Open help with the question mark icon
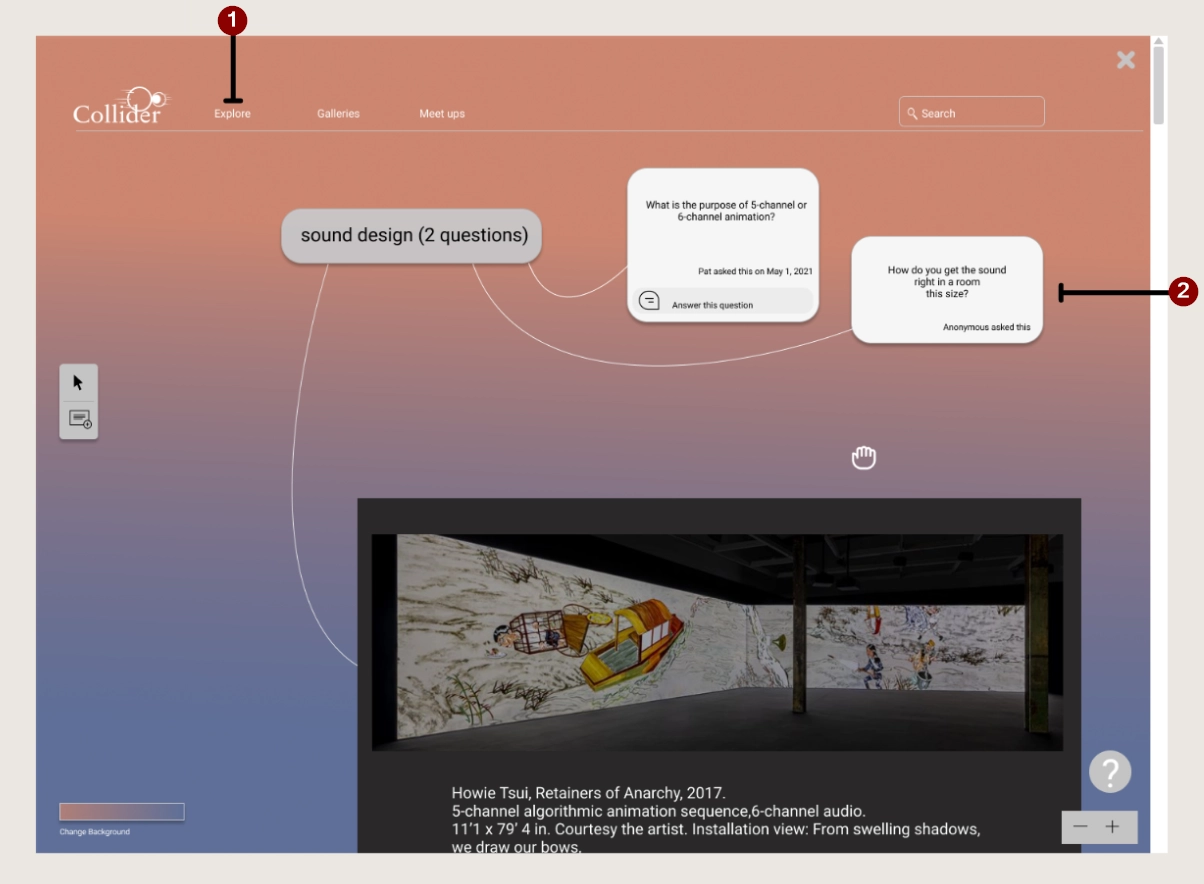 pyautogui.click(x=1110, y=772)
